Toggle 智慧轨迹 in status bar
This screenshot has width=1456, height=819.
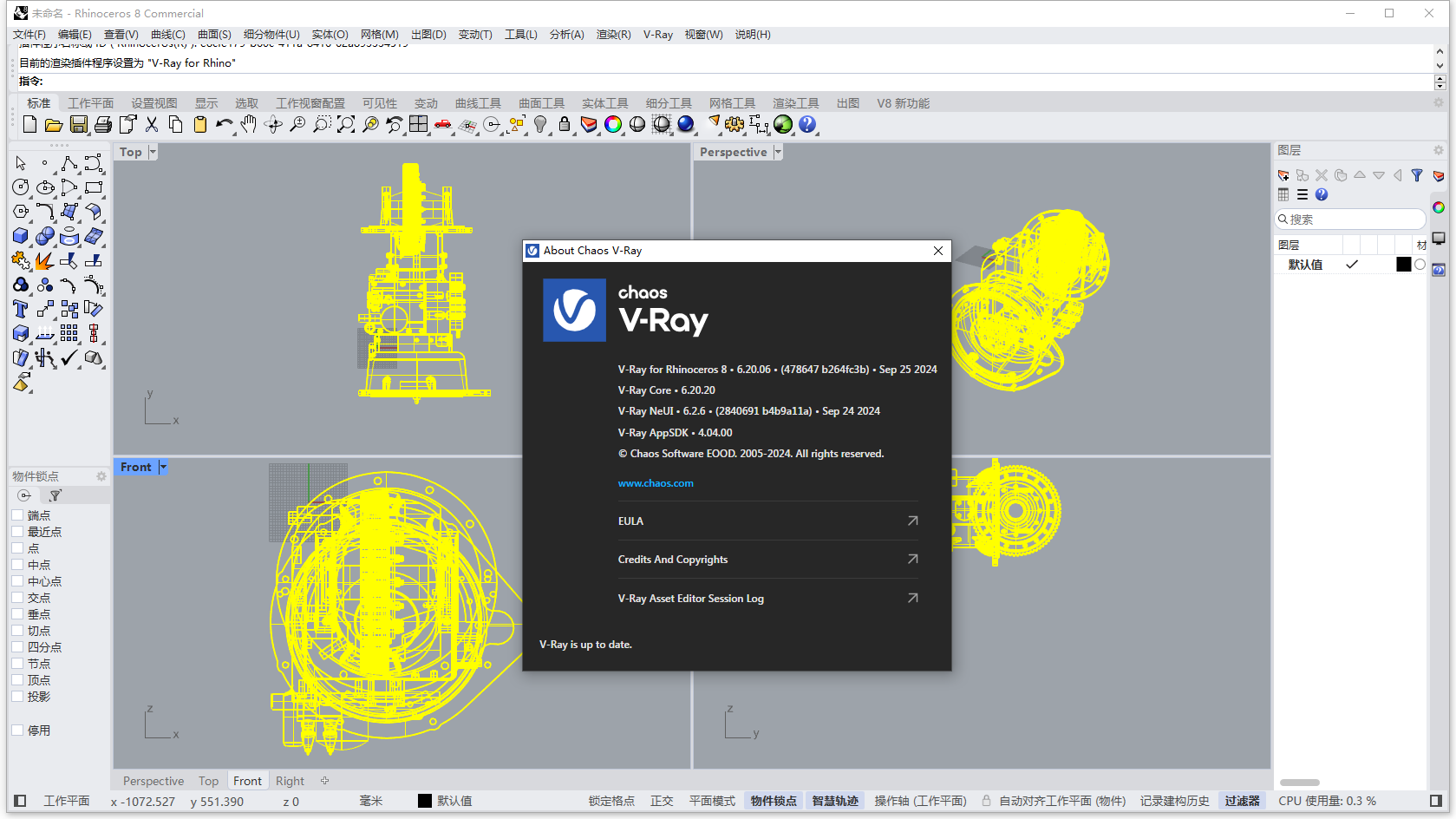pos(834,801)
